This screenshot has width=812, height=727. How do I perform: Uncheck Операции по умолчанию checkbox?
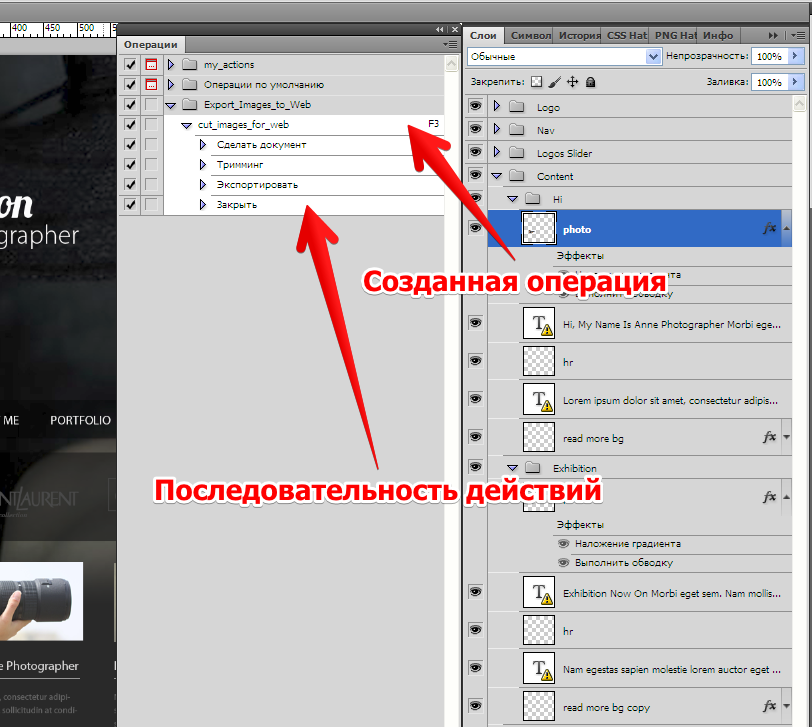coord(130,84)
